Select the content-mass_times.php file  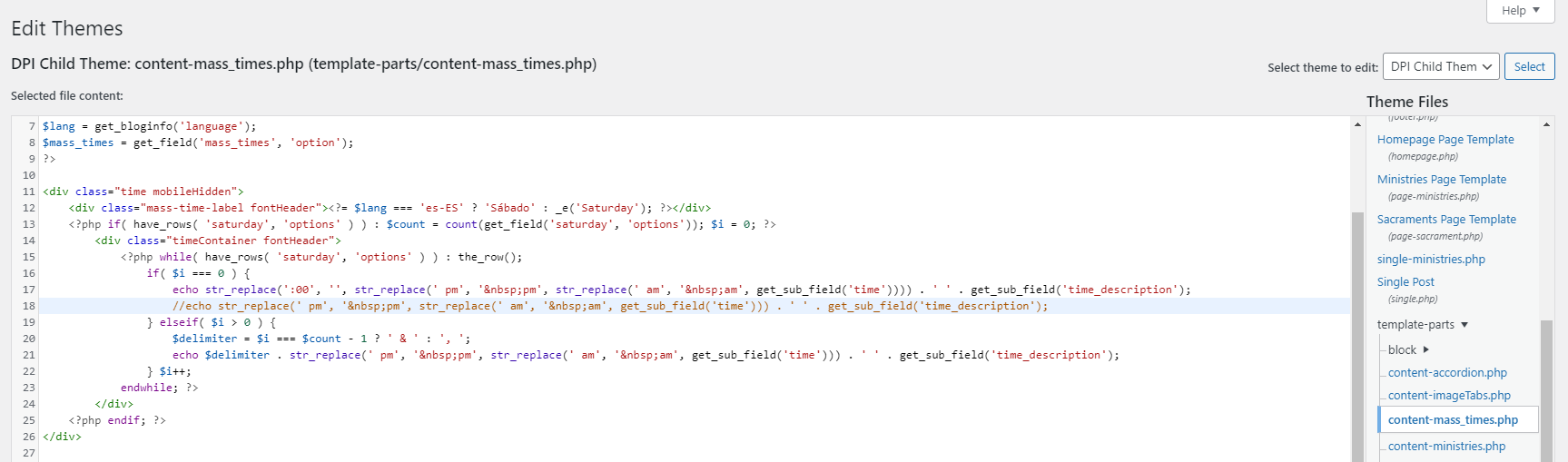[1453, 419]
